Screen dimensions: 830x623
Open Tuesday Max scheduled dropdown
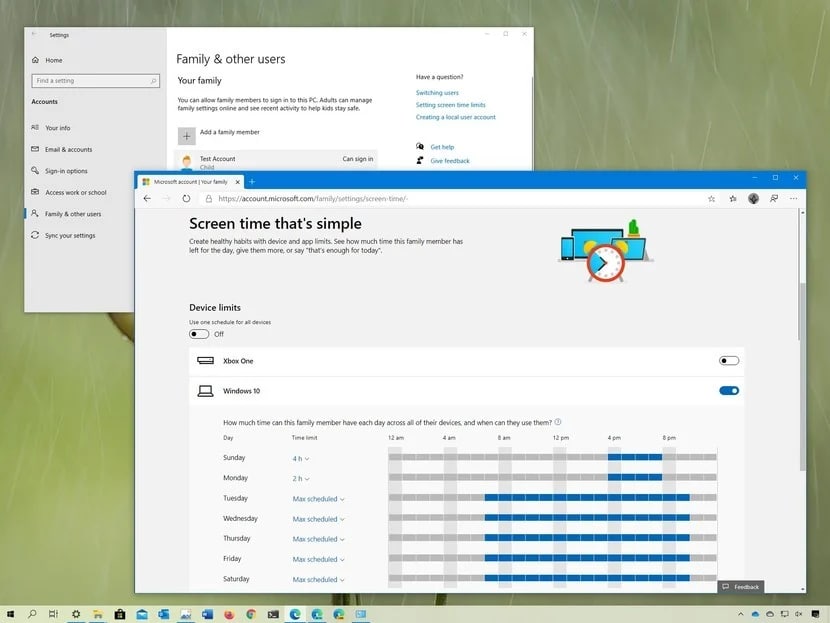point(318,499)
